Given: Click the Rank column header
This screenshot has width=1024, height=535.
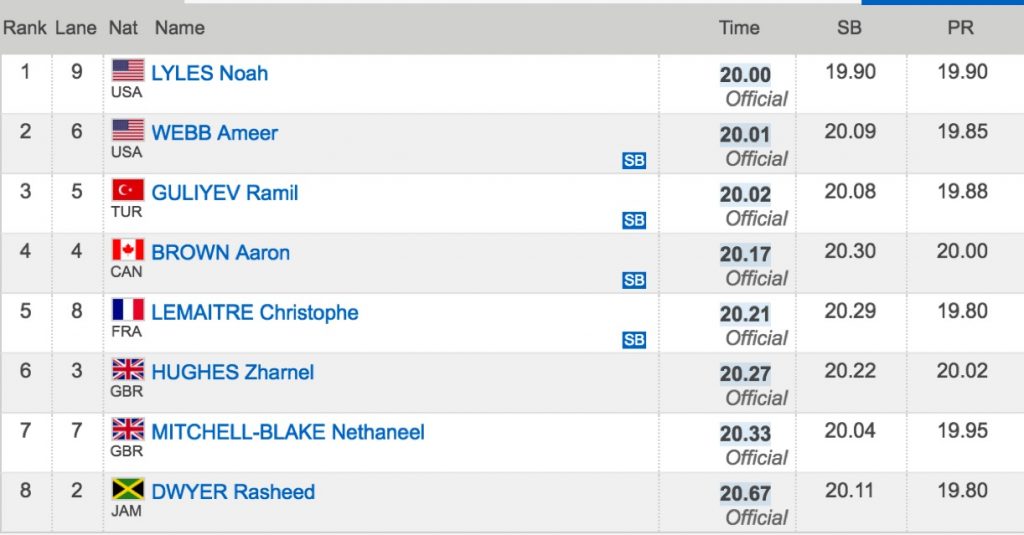Looking at the screenshot, I should tap(25, 27).
